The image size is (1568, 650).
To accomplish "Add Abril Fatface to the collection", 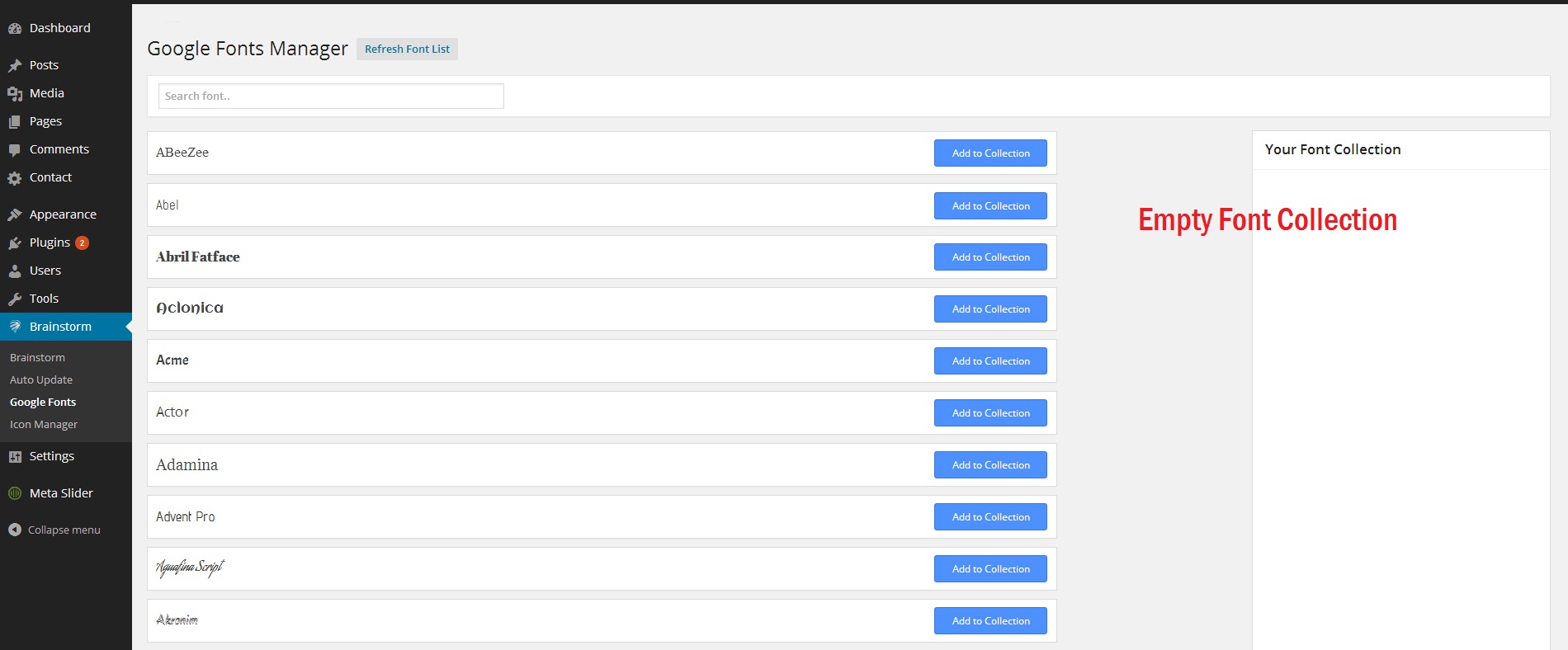I will pos(990,257).
